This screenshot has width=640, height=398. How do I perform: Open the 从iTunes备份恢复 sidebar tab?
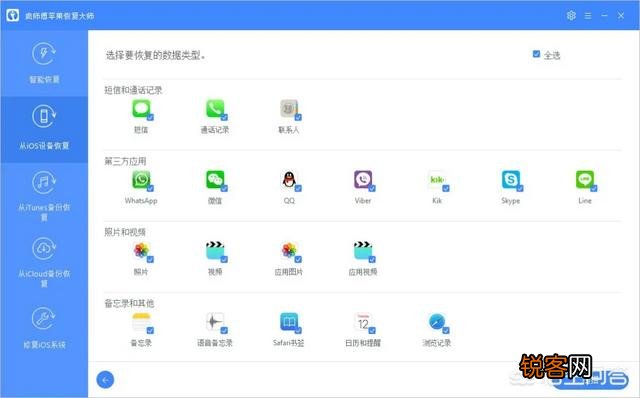pyautogui.click(x=44, y=196)
